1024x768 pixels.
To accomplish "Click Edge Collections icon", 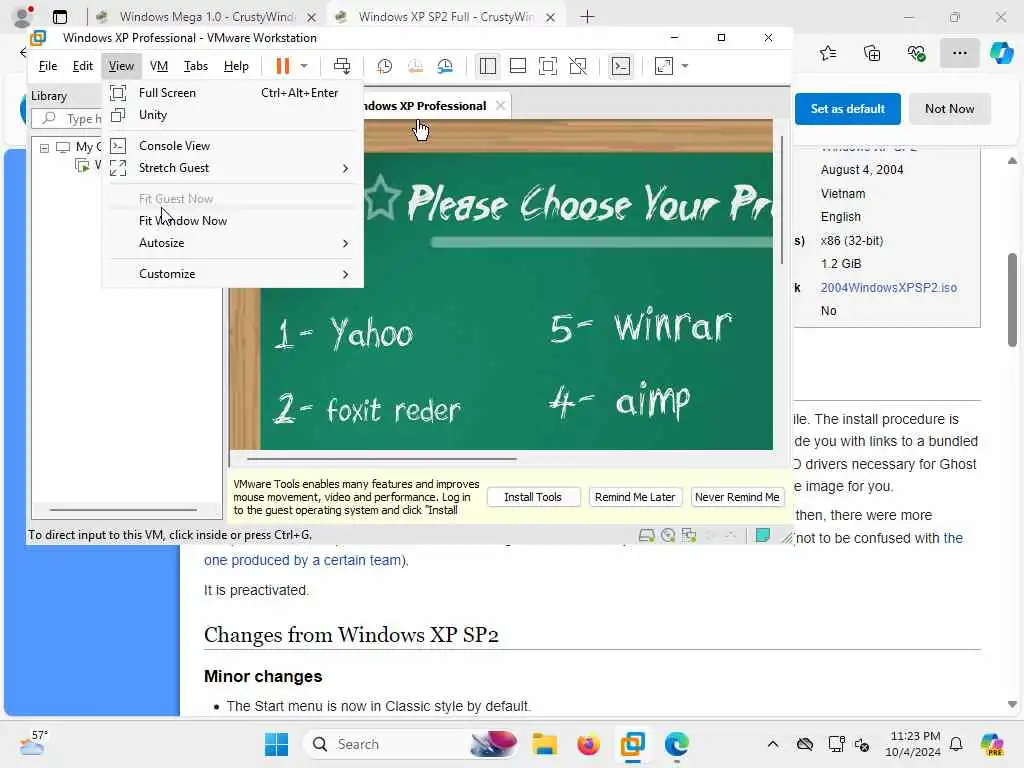I will [872, 53].
